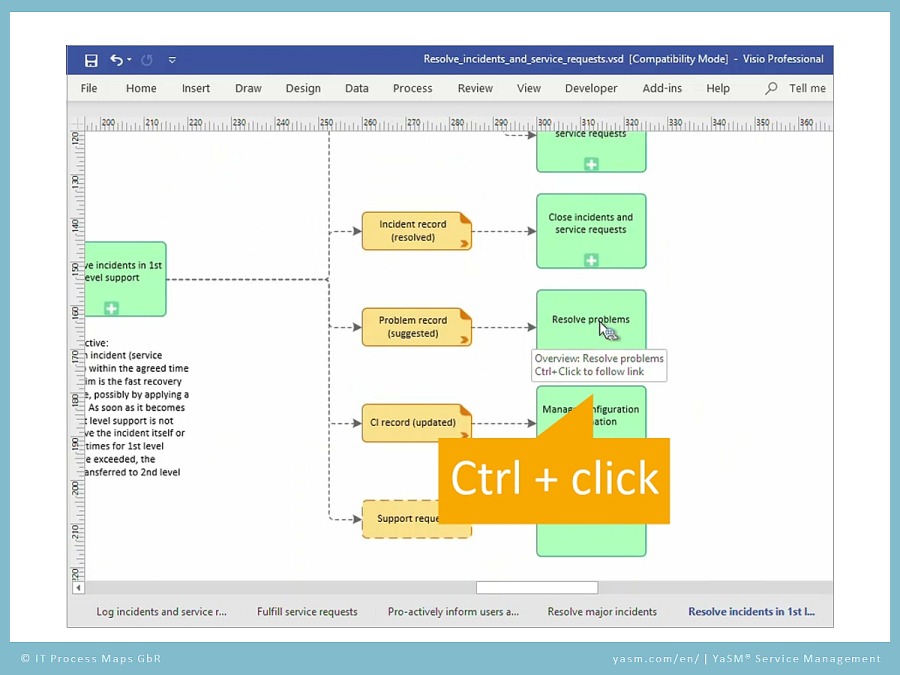Undo the last action
Image resolution: width=900 pixels, height=675 pixels.
[x=117, y=60]
